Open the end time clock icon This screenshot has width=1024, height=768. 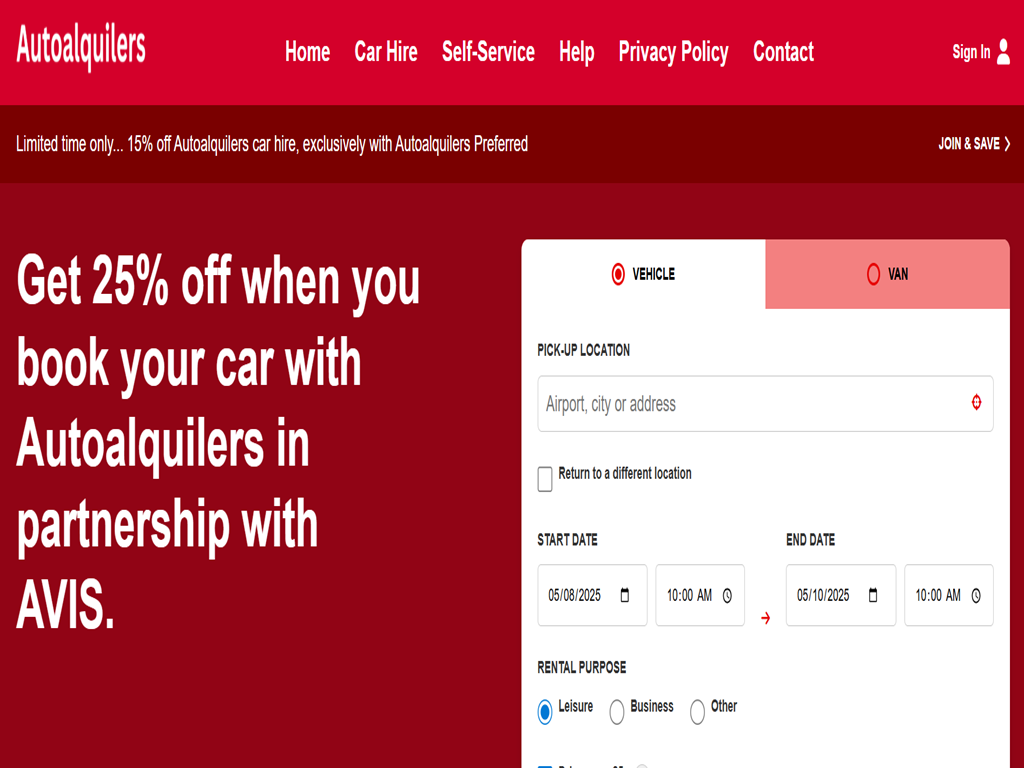pos(976,595)
